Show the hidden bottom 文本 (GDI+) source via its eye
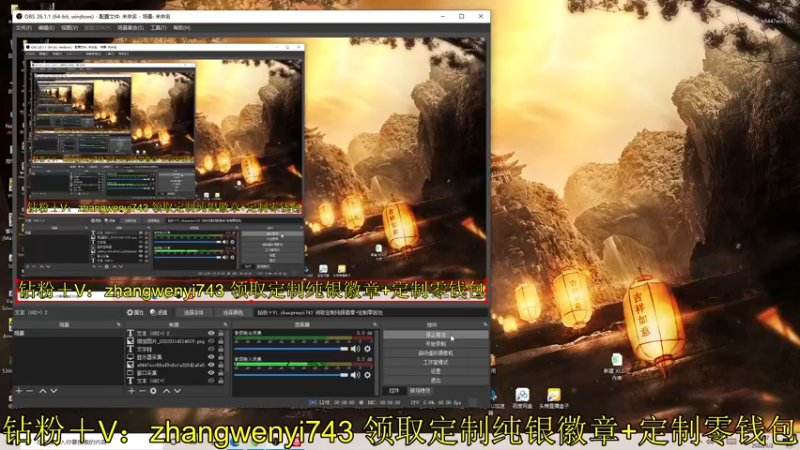Image resolution: width=800 pixels, height=450 pixels. click(x=211, y=381)
